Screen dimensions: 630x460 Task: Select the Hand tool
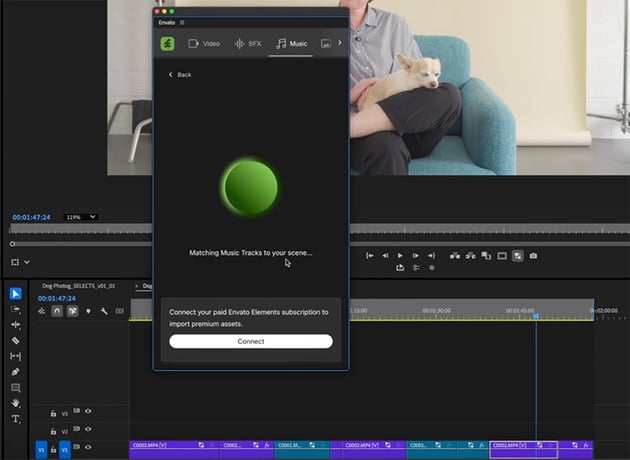15,403
